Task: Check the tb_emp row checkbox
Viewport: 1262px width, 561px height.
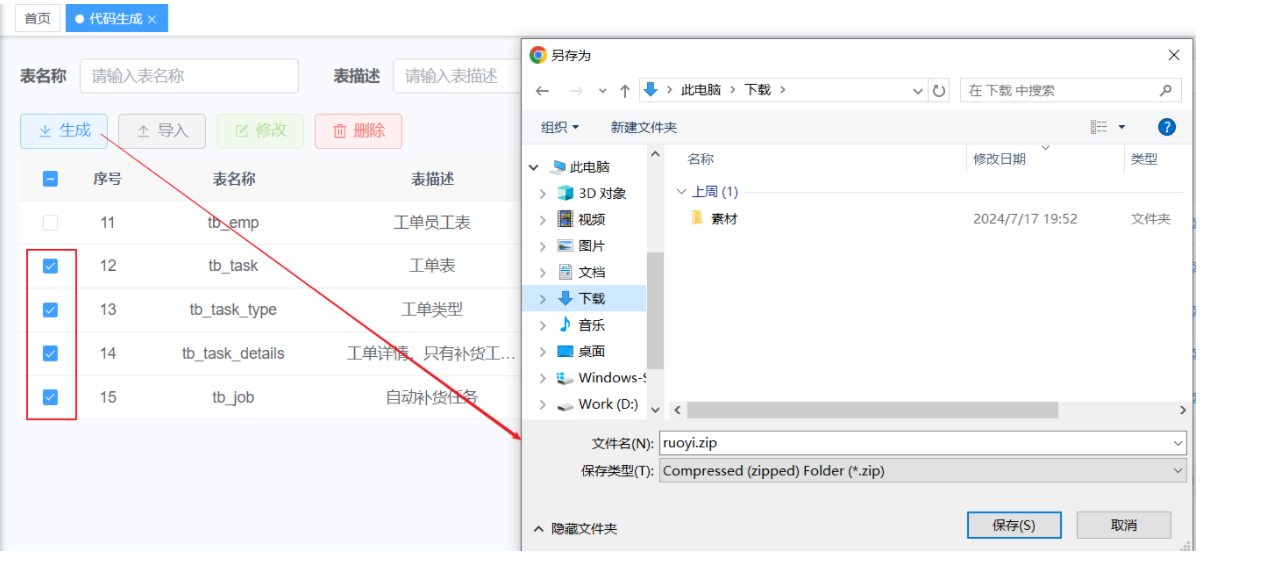Action: tap(50, 223)
